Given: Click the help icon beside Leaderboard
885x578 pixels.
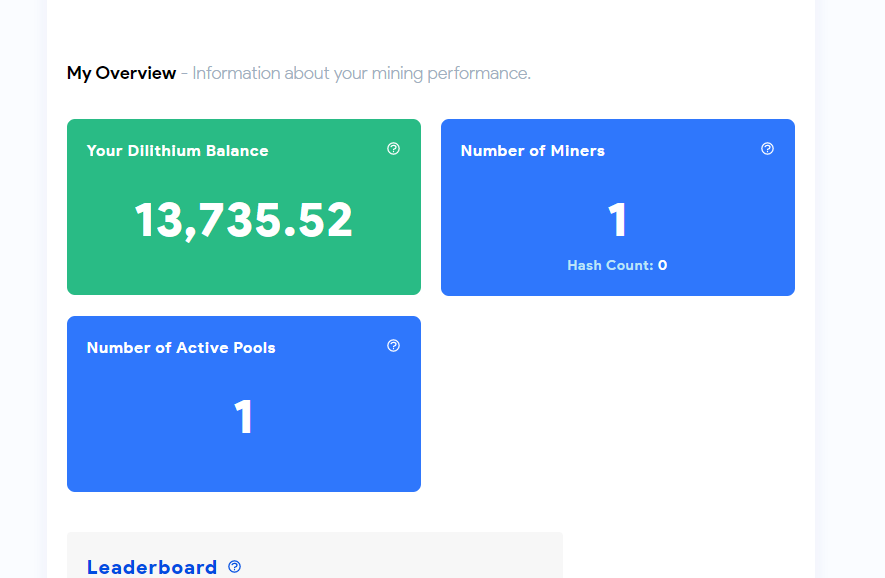Looking at the screenshot, I should click(x=235, y=566).
